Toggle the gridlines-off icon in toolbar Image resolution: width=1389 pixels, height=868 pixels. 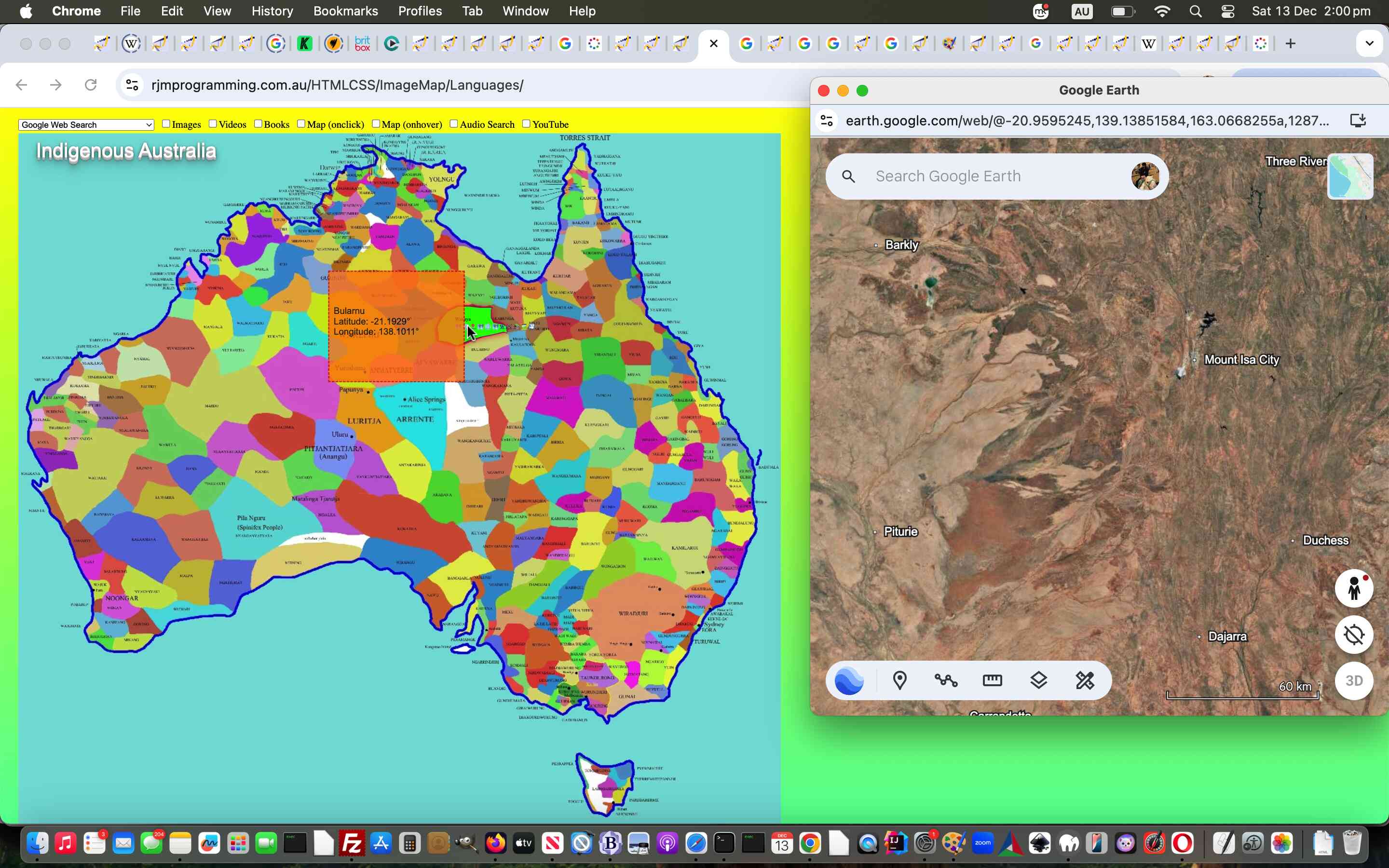1085,681
